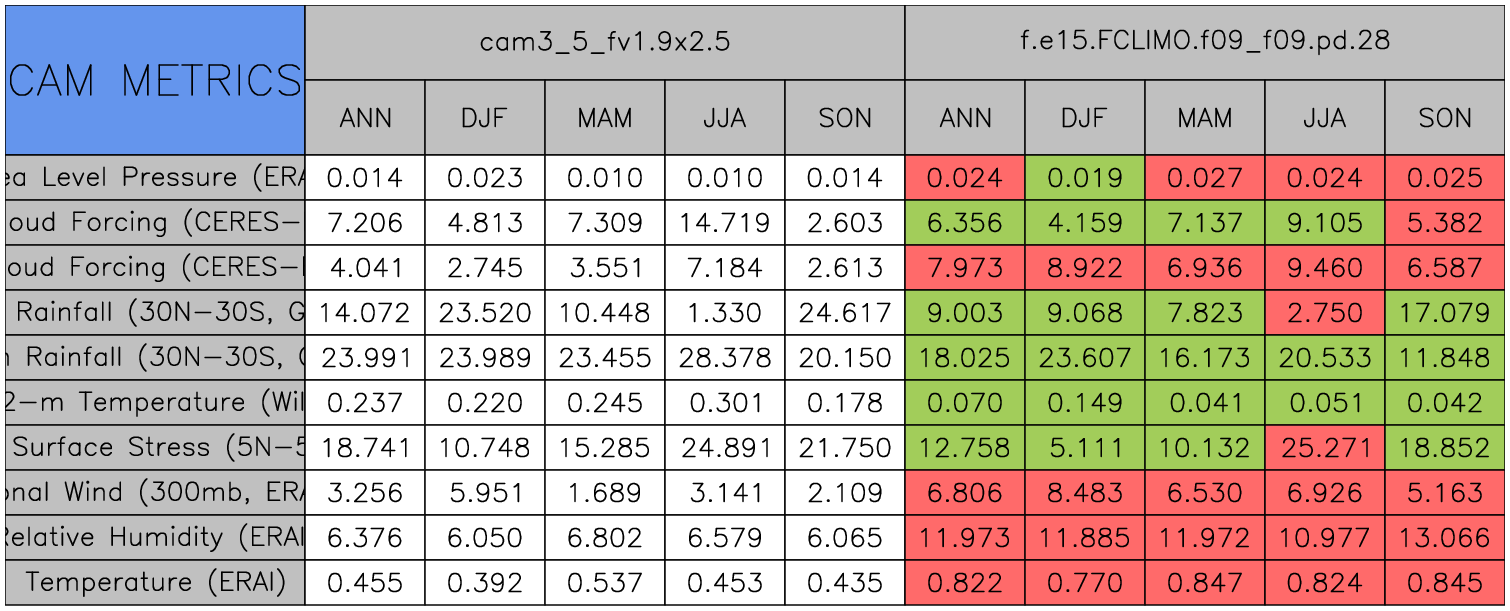
Task: Click the cell showing 0.537
Action: pyautogui.click(x=604, y=582)
